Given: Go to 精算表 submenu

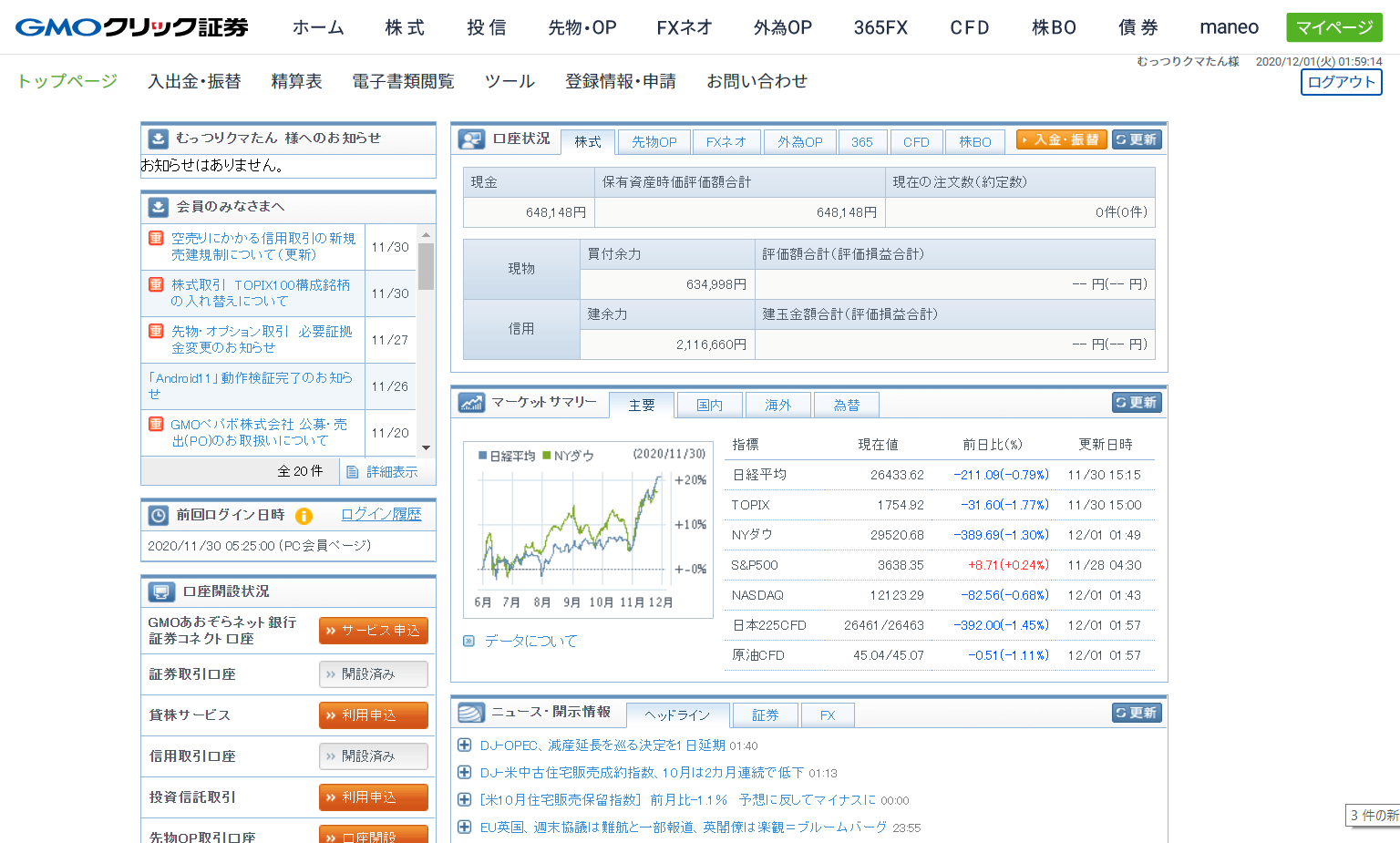Looking at the screenshot, I should (296, 81).
